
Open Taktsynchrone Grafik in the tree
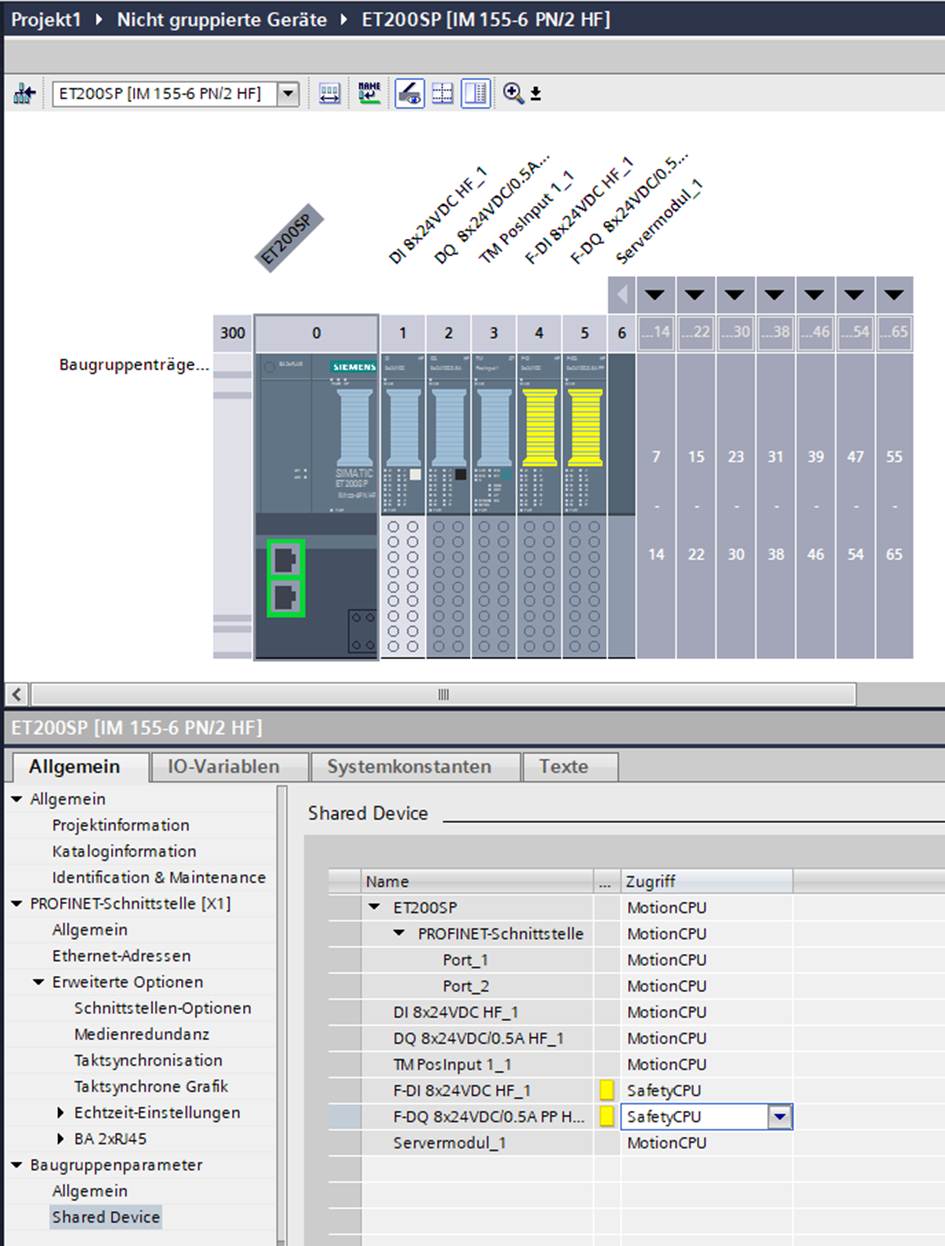click(151, 1086)
